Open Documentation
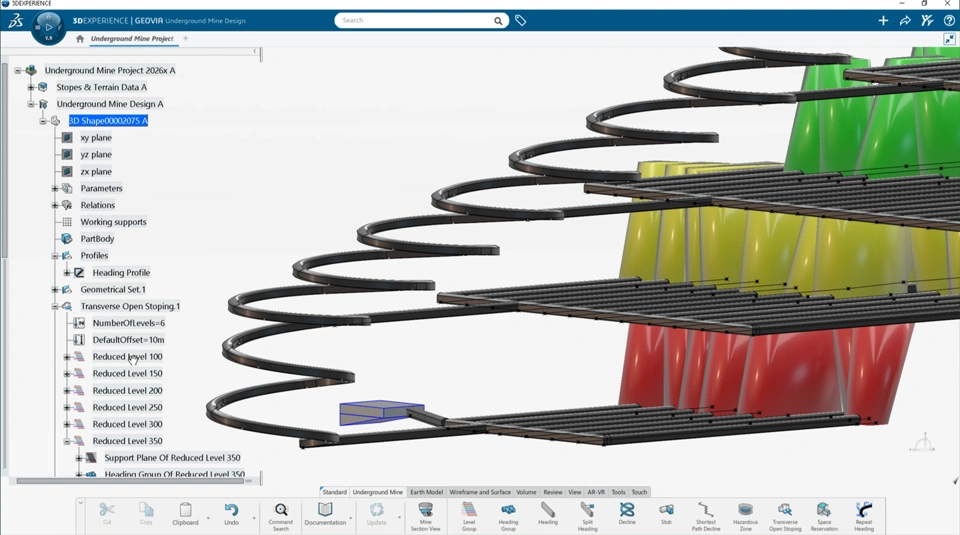The width and height of the screenshot is (960, 535). (325, 514)
